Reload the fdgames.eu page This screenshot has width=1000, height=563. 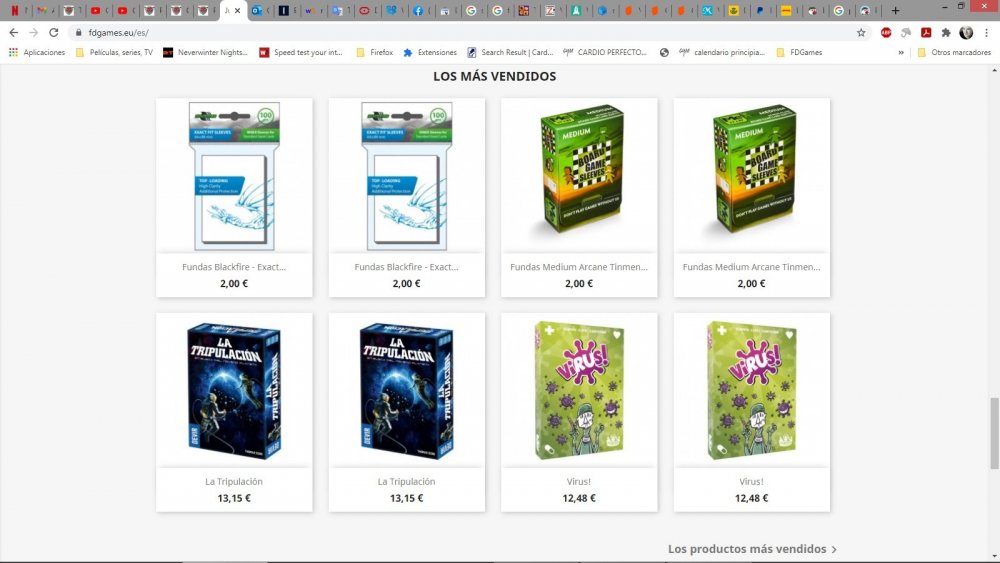54,33
